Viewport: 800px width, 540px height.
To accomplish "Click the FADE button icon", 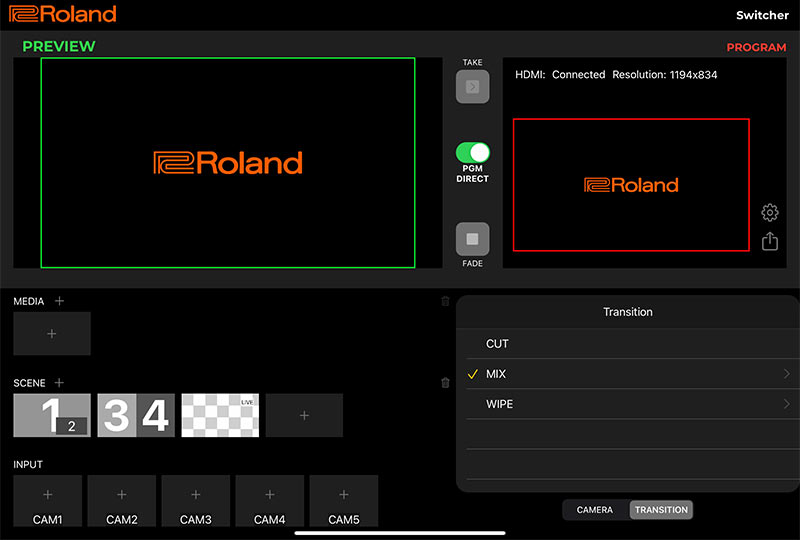I will 472,239.
